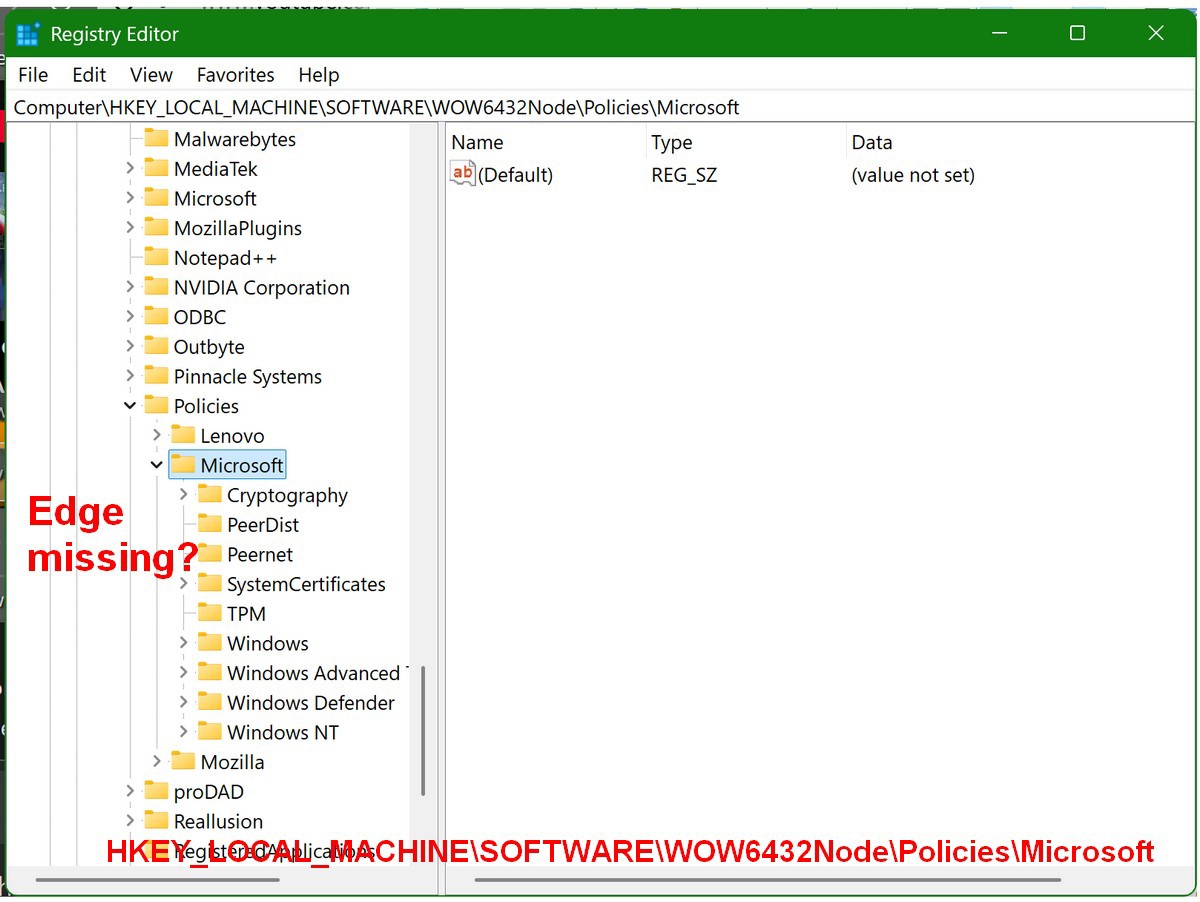
Task: Expand the proDAD key
Action: pos(130,792)
